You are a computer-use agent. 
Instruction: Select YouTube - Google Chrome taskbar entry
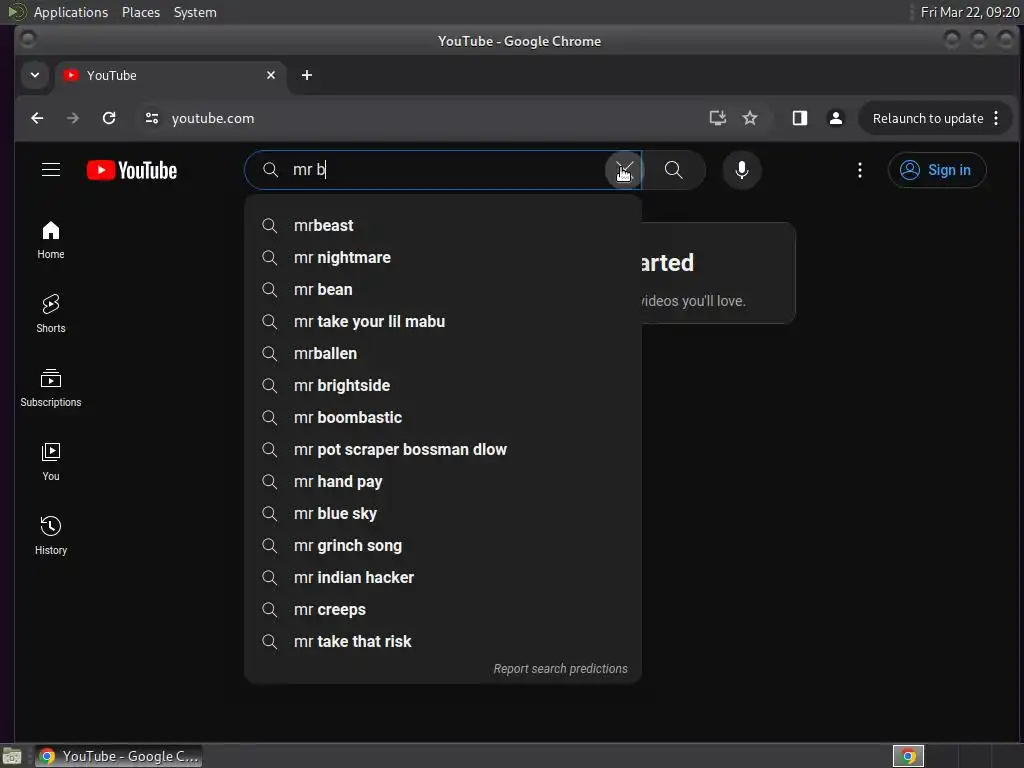tap(118, 756)
